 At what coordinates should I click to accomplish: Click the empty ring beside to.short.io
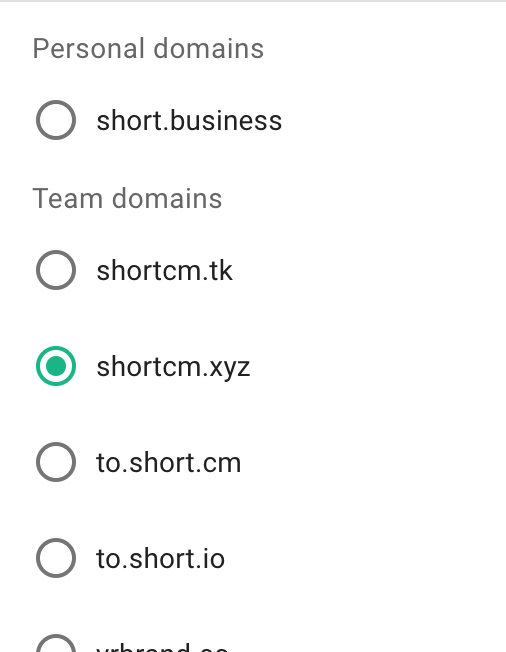pyautogui.click(x=56, y=558)
